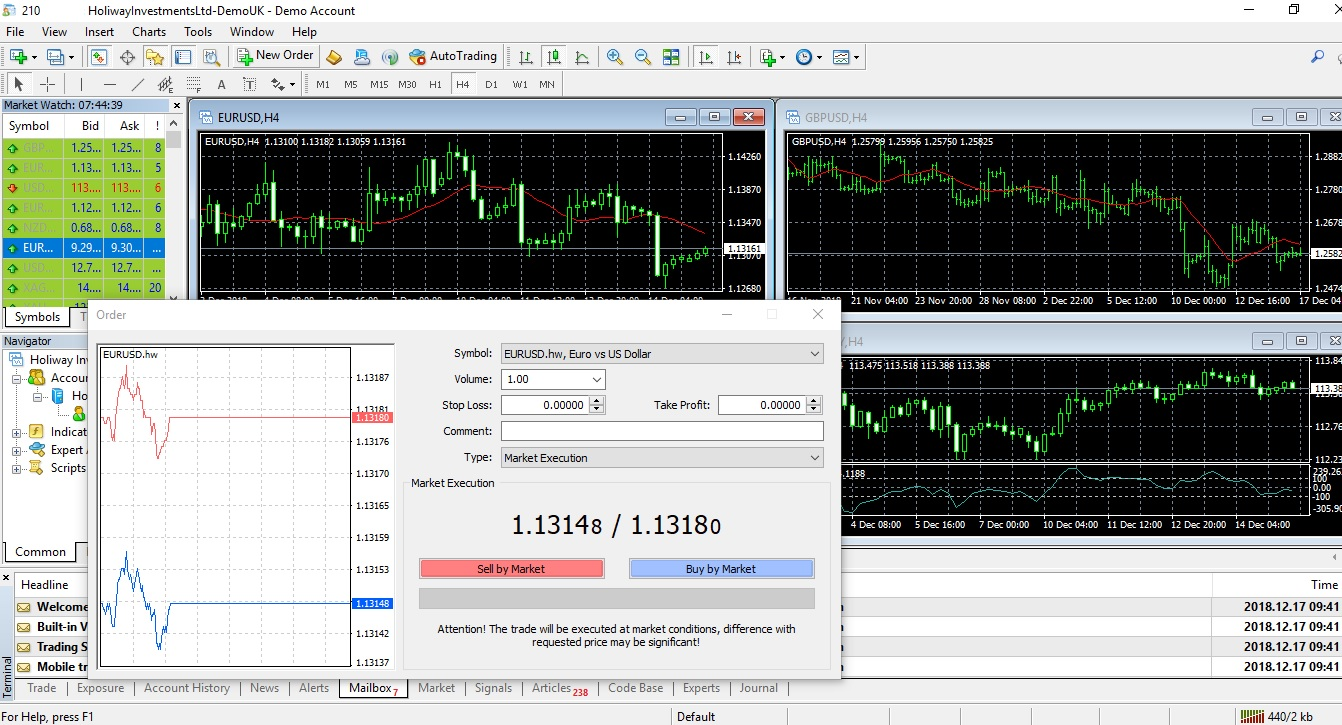Expand the Scripts node in Navigator
The height and width of the screenshot is (725, 1342).
tap(16, 468)
